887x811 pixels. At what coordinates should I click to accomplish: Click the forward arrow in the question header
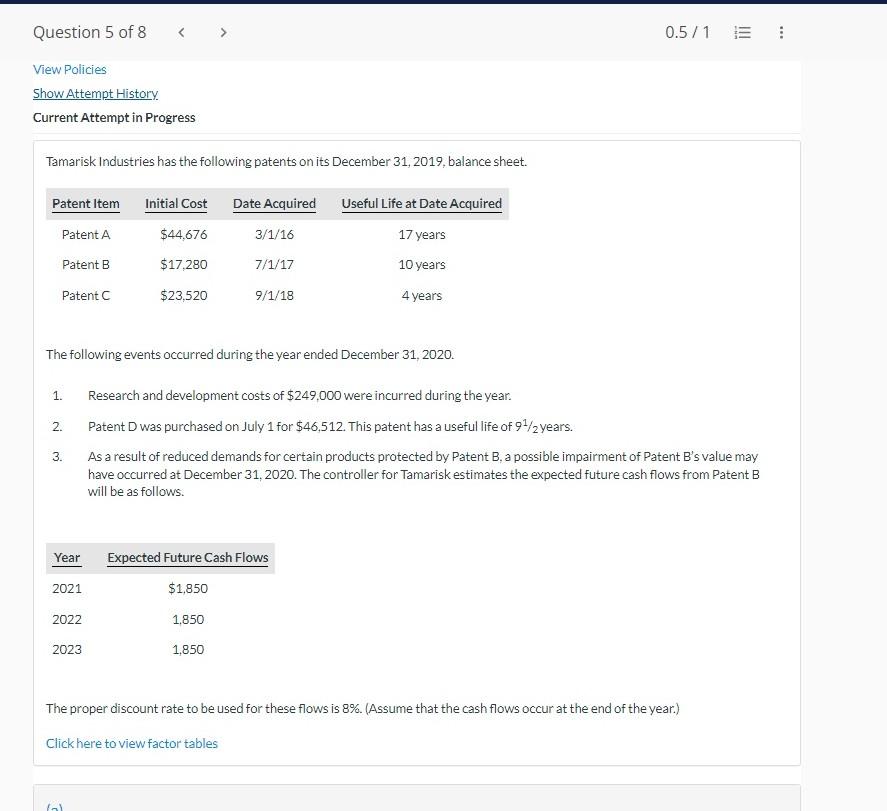[x=223, y=32]
